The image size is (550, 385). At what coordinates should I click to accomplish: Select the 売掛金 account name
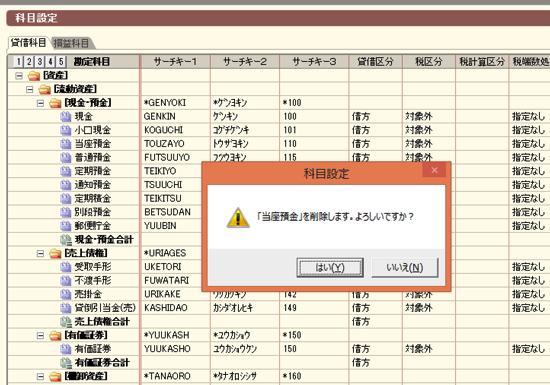coord(88,294)
